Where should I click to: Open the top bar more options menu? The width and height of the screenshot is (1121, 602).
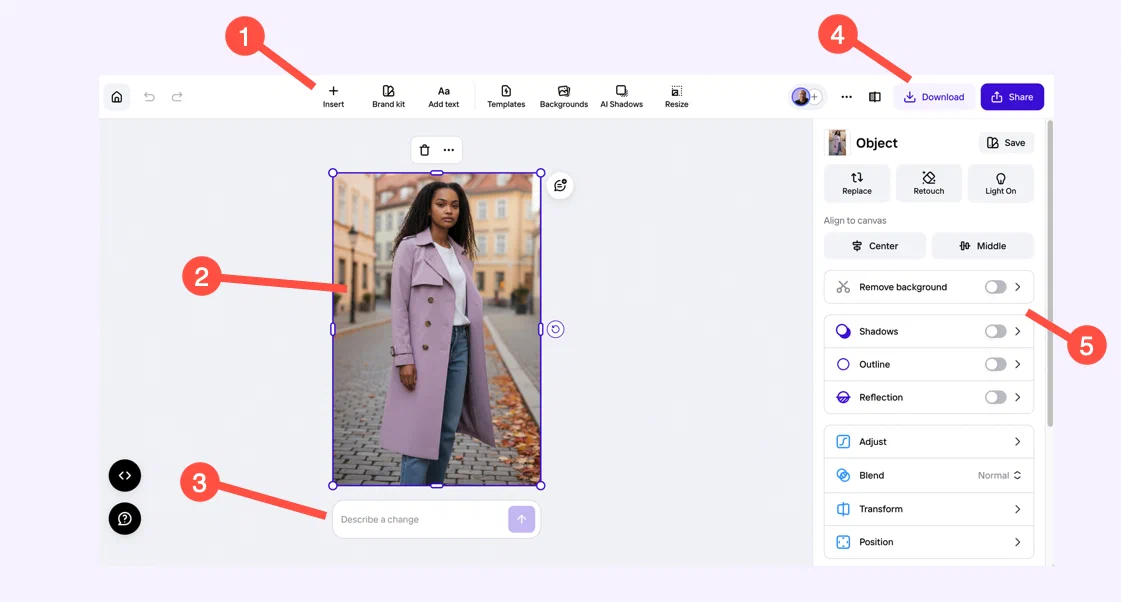846,97
